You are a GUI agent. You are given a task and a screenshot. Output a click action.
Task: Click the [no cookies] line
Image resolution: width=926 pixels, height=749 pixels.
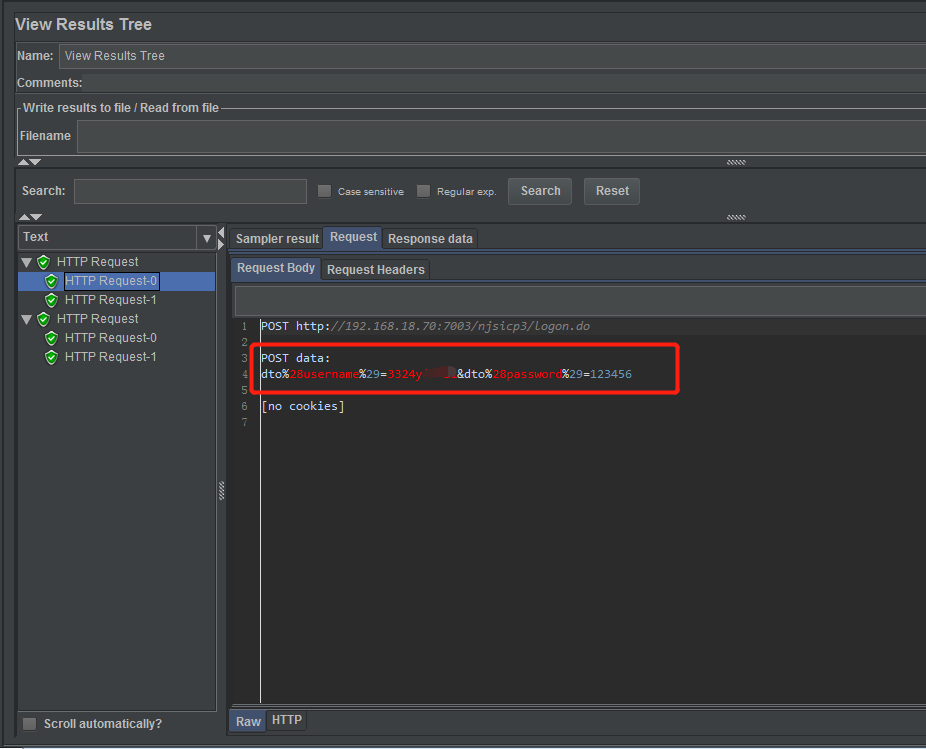[303, 406]
